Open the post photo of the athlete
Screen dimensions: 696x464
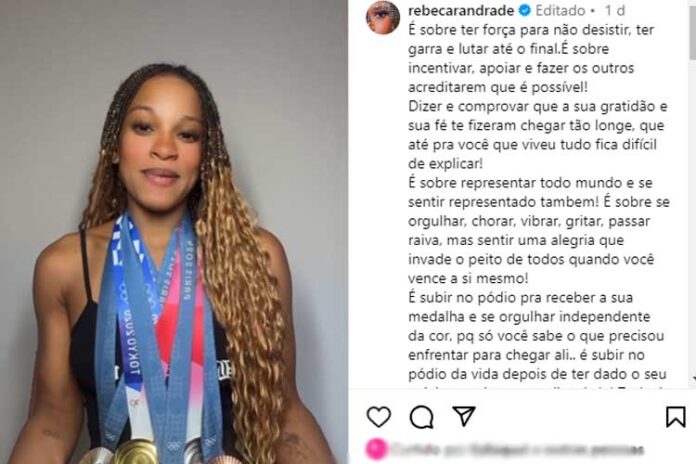174,232
